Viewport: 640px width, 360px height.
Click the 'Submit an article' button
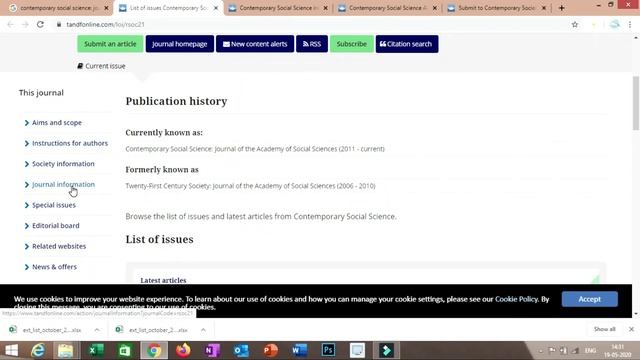pyautogui.click(x=110, y=44)
